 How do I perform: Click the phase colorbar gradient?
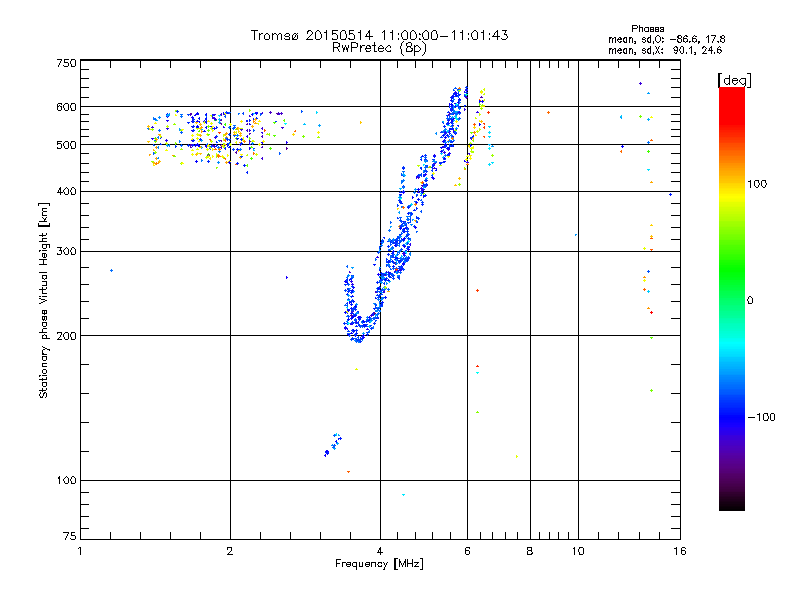pos(732,298)
